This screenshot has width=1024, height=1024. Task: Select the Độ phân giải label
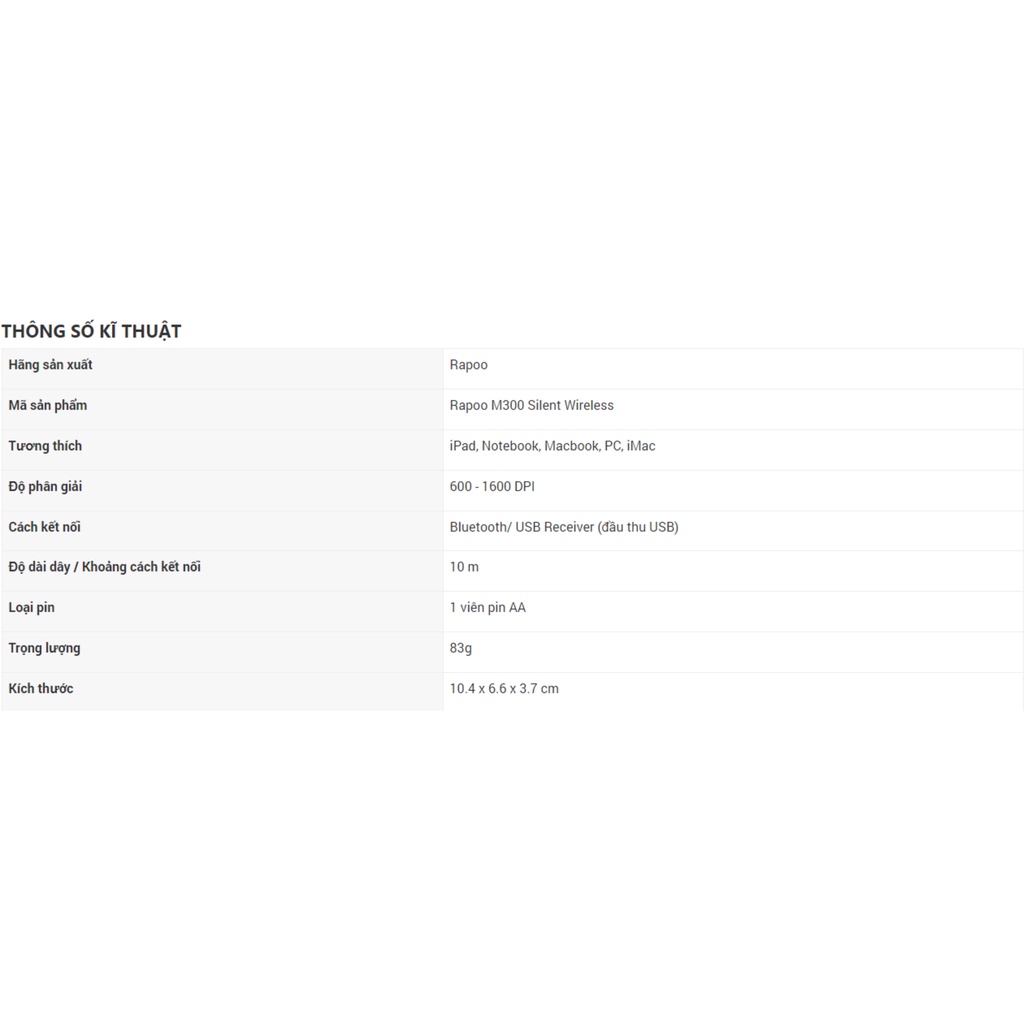(x=46, y=486)
